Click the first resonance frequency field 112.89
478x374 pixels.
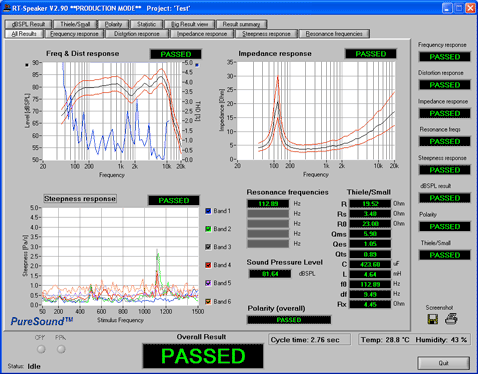tap(268, 204)
